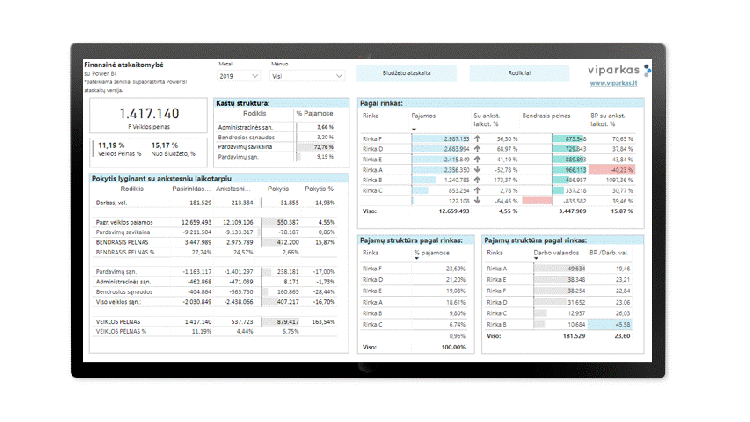Click the red -40,23% cell for Rinka A
750x422 pixels.
tap(621, 169)
